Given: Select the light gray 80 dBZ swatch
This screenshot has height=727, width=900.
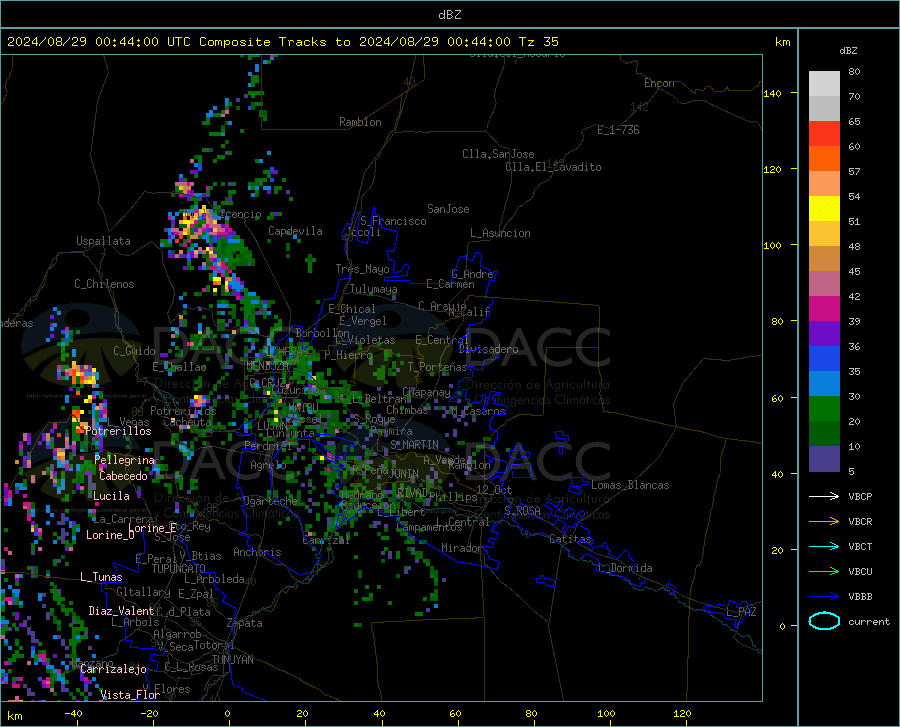Looking at the screenshot, I should [824, 84].
